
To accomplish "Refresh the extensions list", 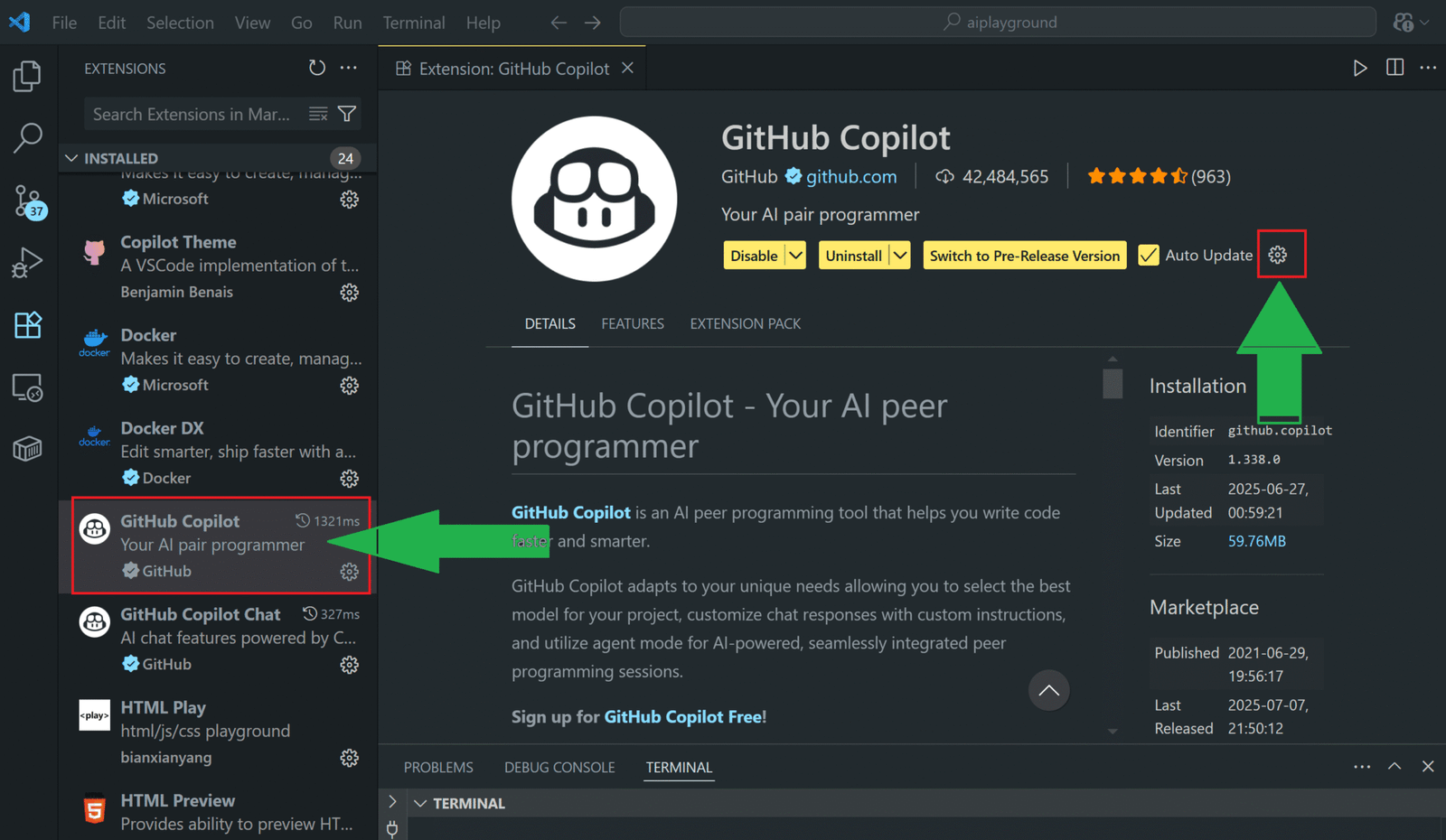I will (316, 68).
